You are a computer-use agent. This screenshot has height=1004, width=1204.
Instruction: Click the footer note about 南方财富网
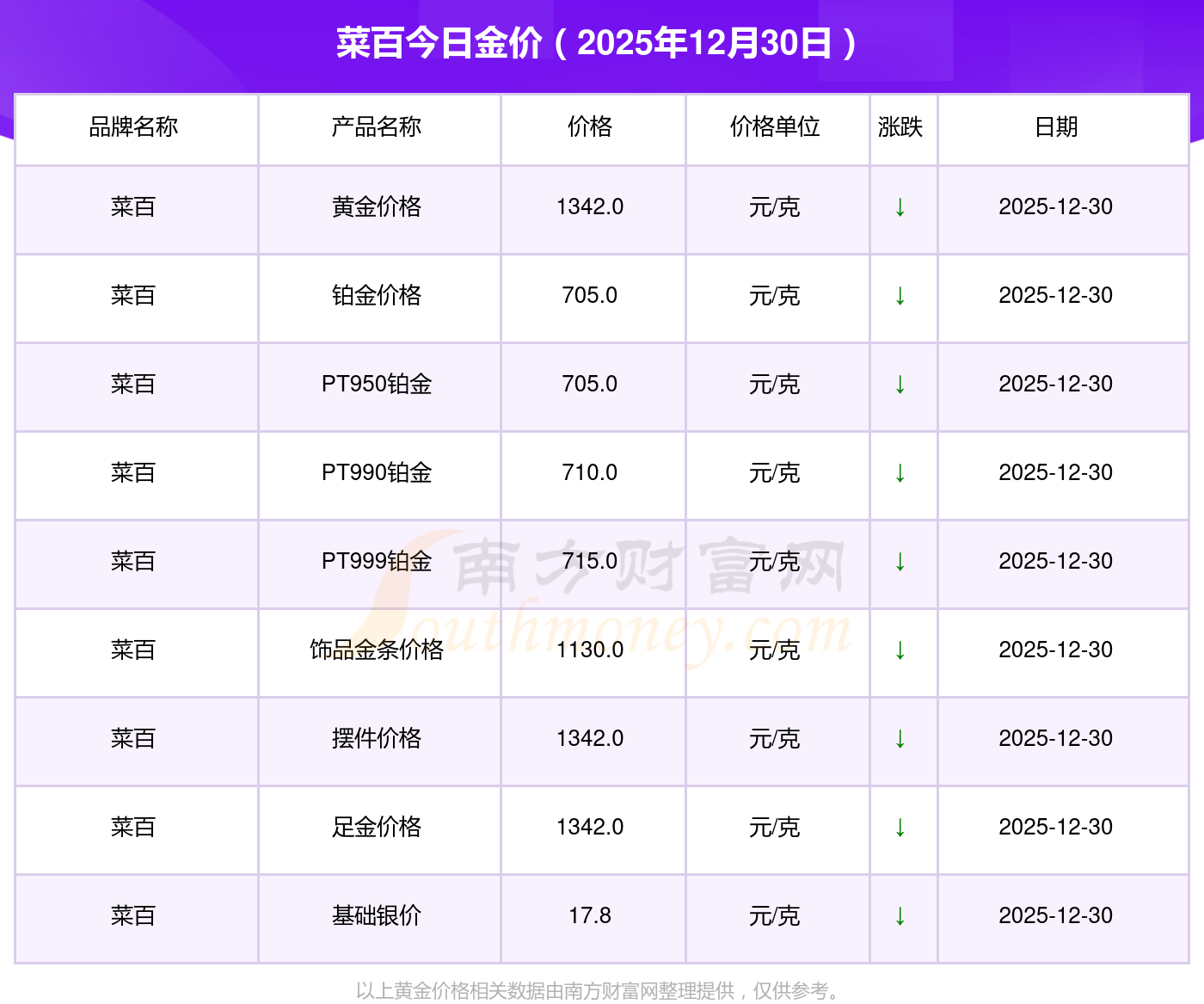point(598,991)
